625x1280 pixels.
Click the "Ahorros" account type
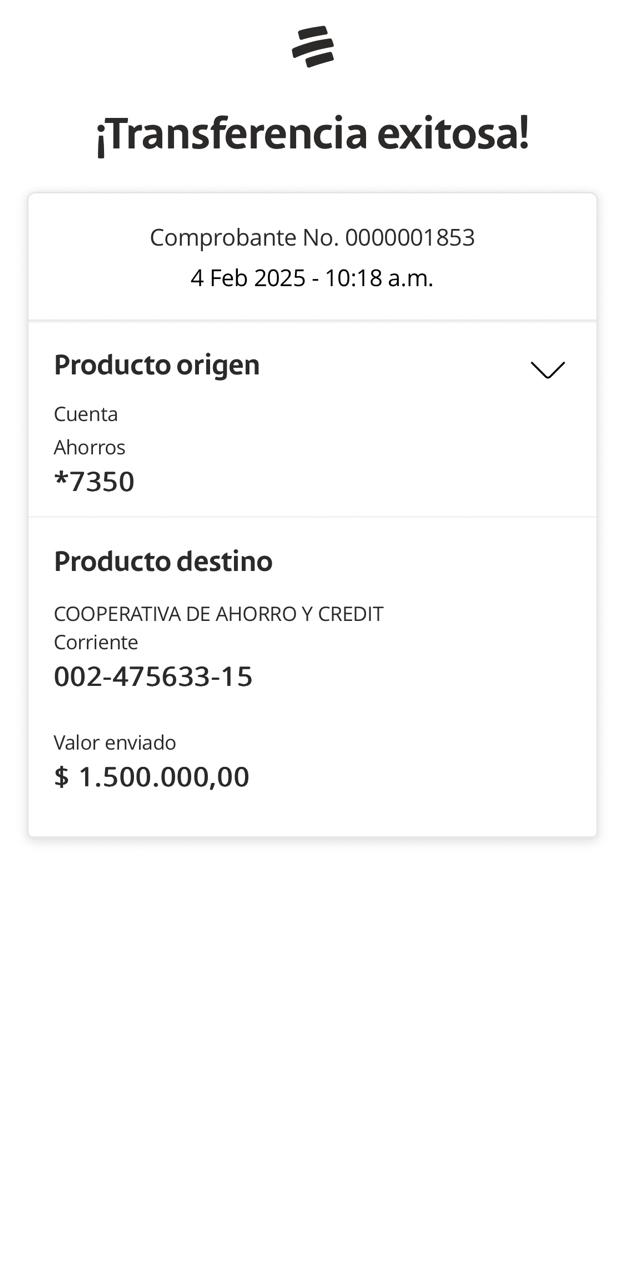90,447
